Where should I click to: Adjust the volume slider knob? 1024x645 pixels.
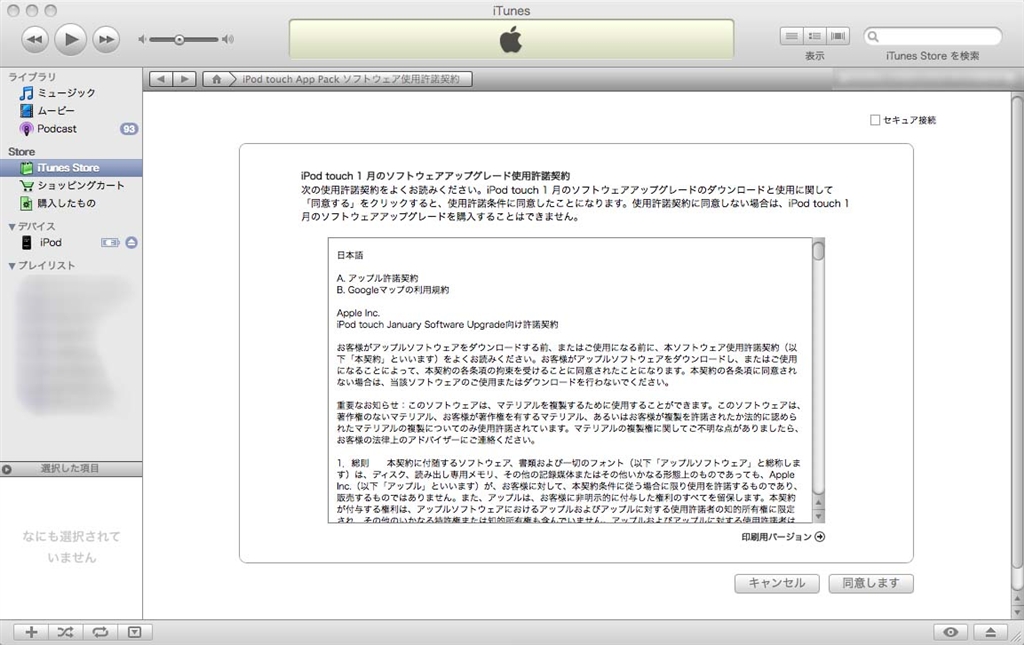179,40
